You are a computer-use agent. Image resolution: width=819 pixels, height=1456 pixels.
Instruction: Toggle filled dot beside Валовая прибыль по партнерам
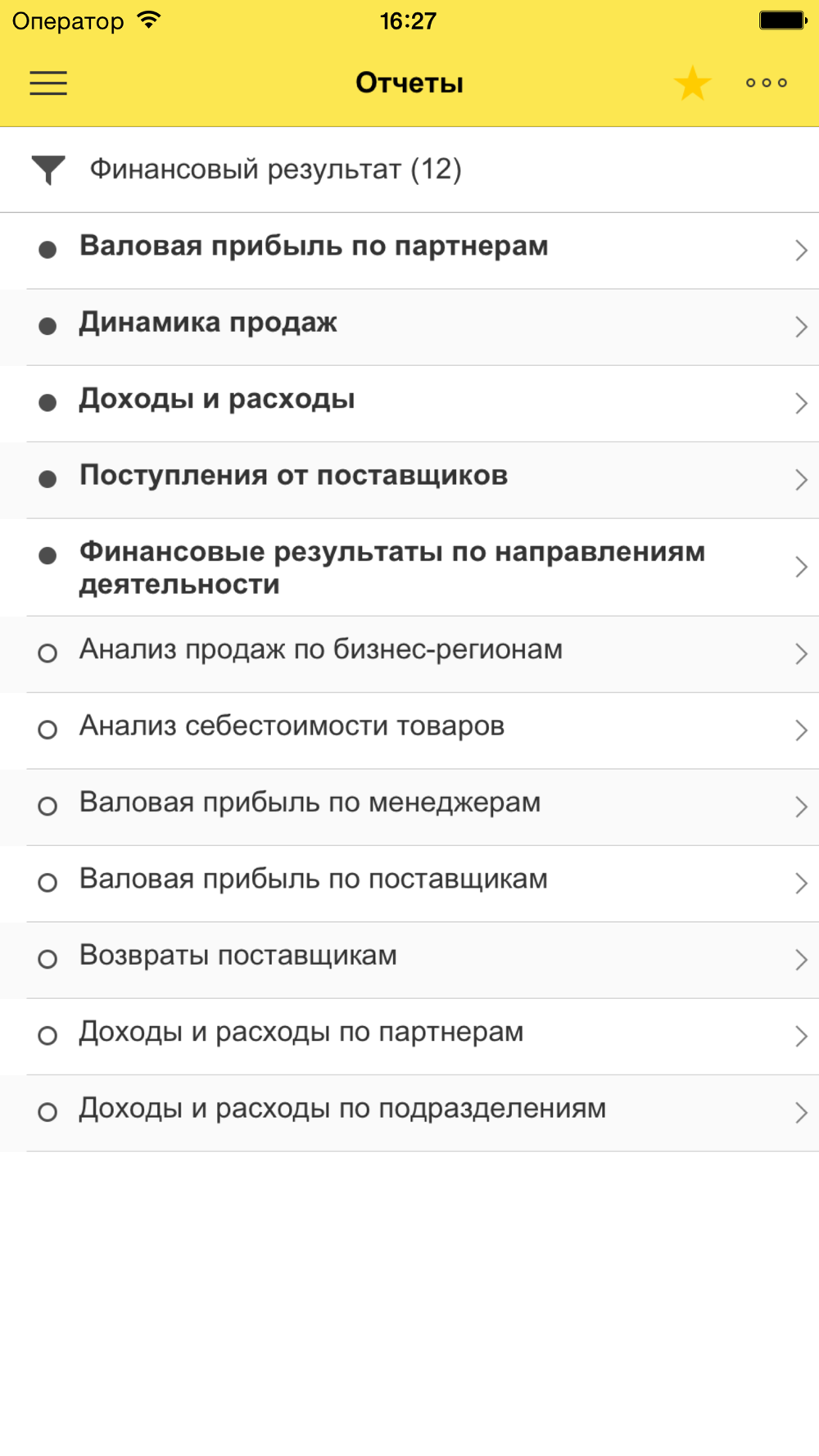[48, 250]
